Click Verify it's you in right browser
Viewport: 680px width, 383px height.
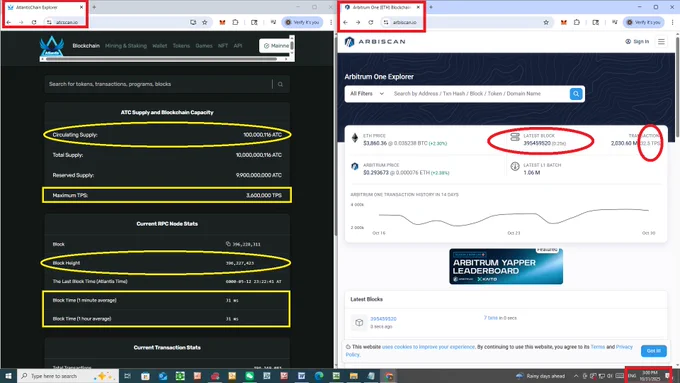pos(644,22)
